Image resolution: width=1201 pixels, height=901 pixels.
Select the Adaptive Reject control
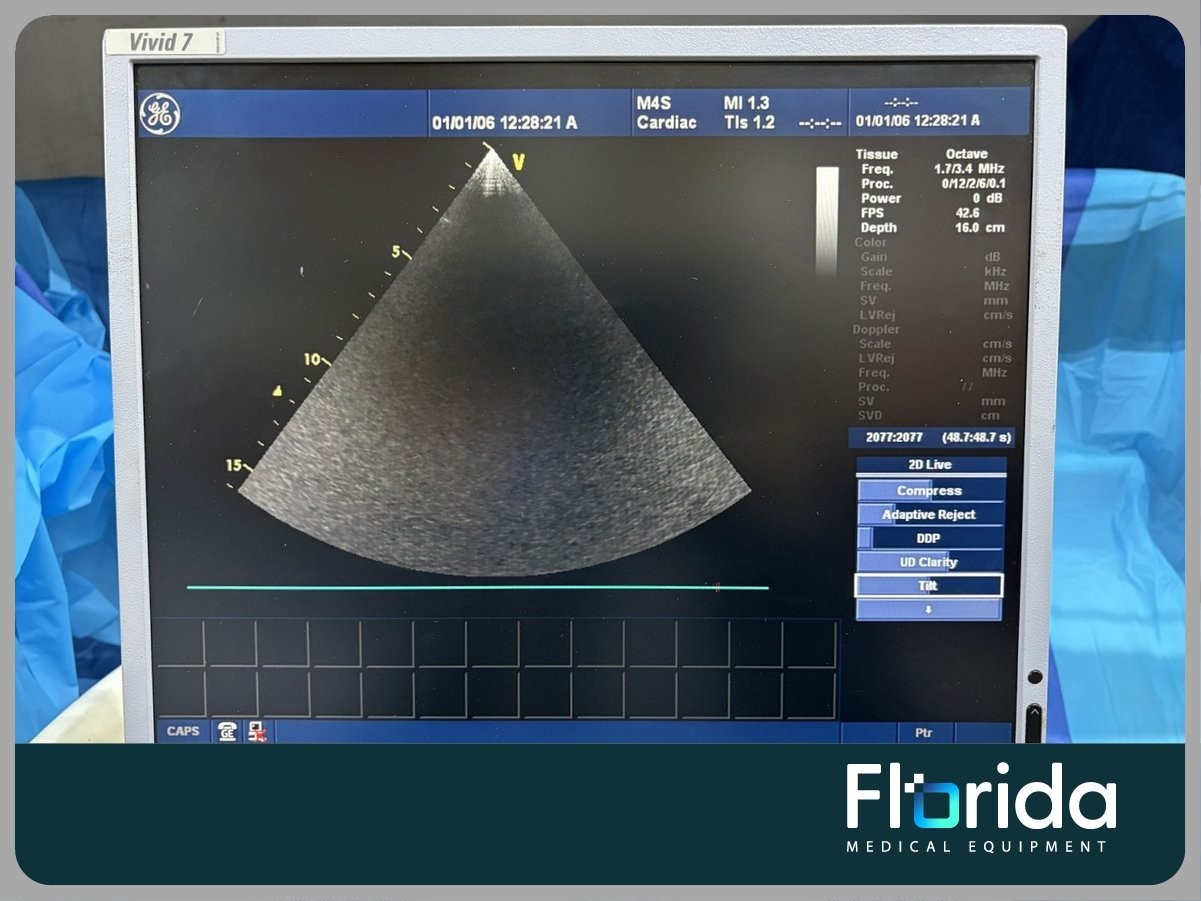(930, 514)
